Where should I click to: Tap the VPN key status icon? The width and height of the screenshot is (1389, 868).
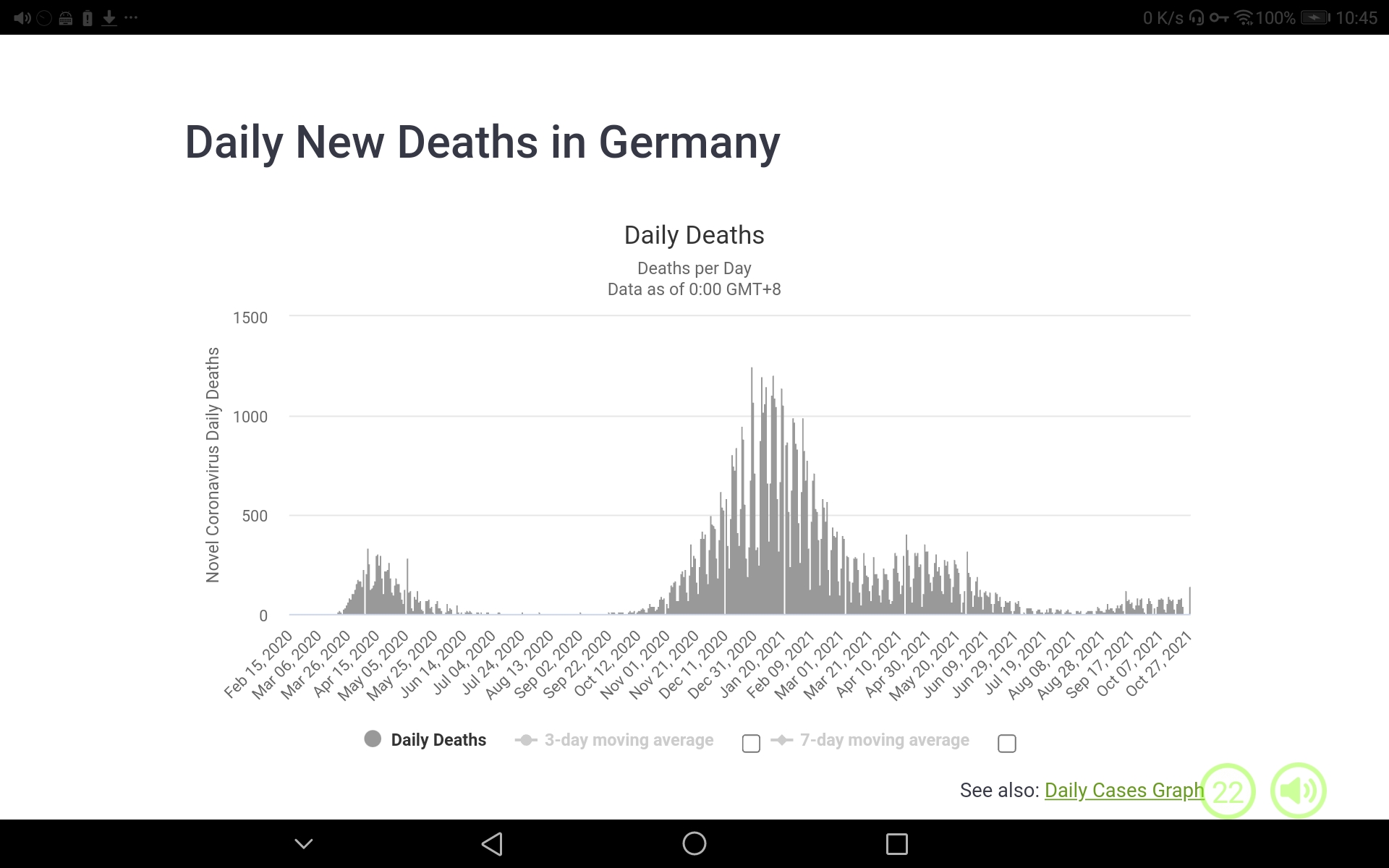(x=1219, y=18)
